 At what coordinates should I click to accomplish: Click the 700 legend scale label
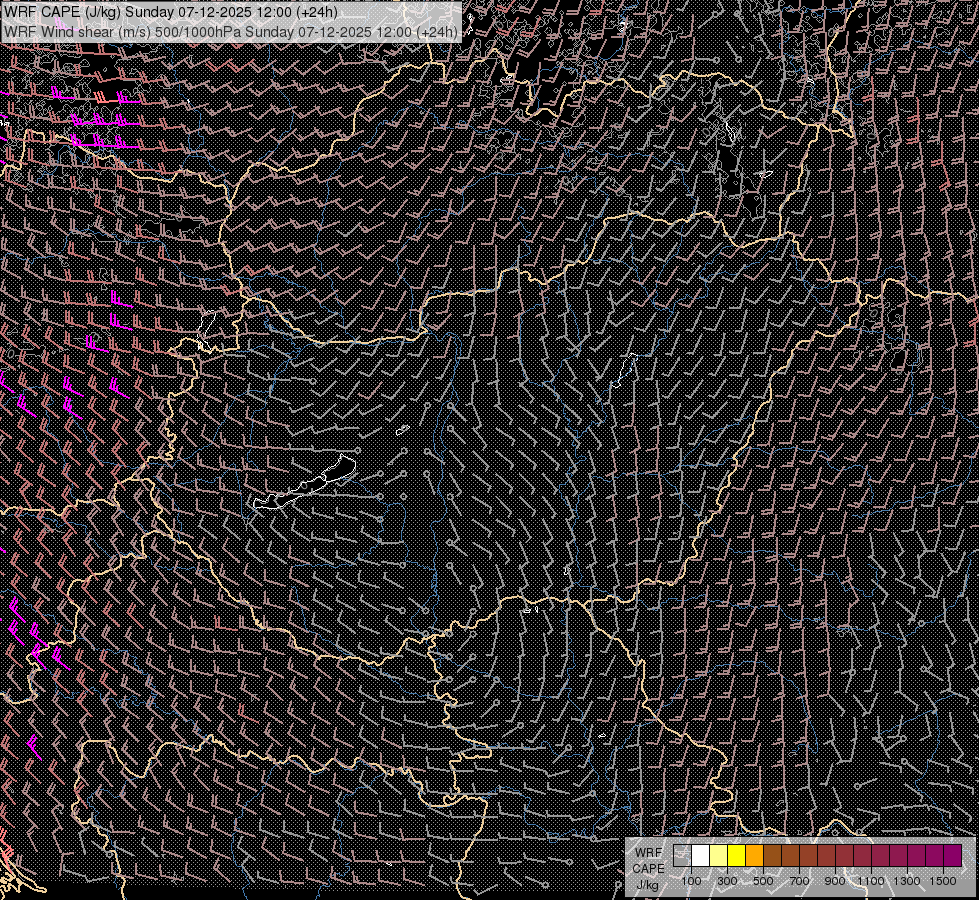799,881
